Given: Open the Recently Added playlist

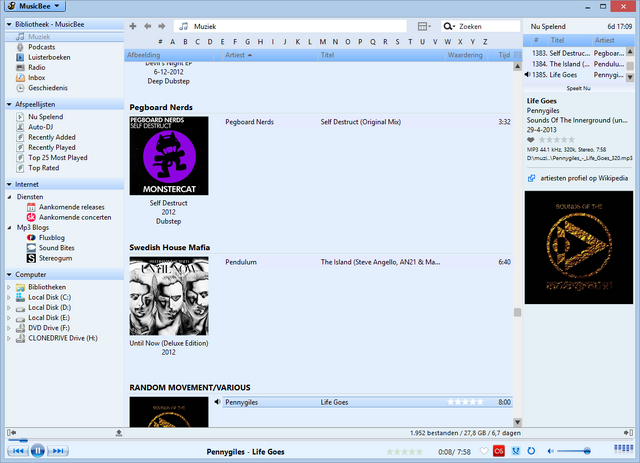Looking at the screenshot, I should point(51,137).
